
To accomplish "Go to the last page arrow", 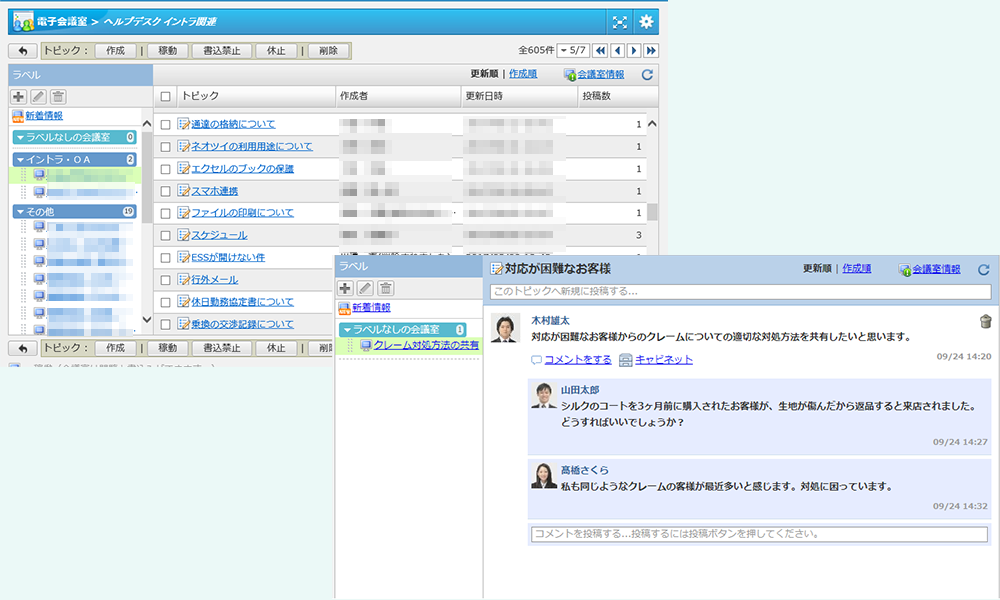I will click(x=652, y=50).
